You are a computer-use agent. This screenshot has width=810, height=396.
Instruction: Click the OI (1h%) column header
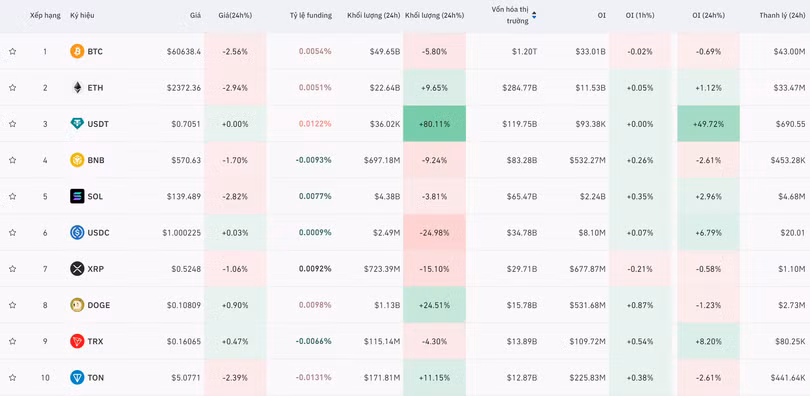[640, 15]
